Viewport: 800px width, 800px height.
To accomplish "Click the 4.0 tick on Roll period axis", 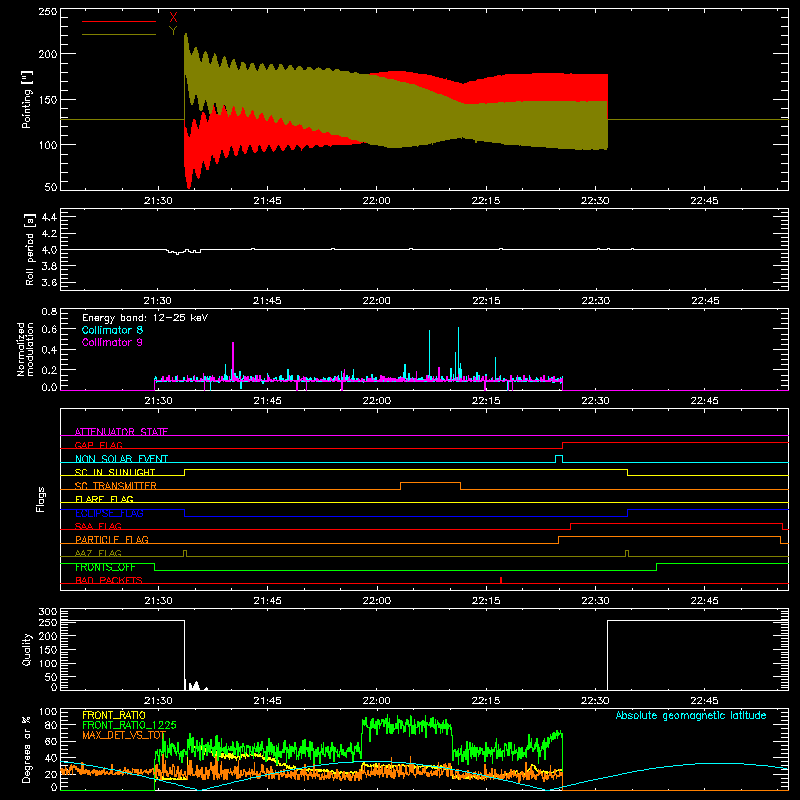I will (49, 250).
